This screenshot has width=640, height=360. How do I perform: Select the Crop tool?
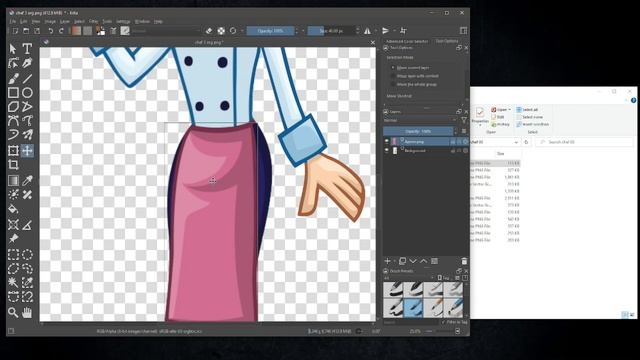(13, 165)
